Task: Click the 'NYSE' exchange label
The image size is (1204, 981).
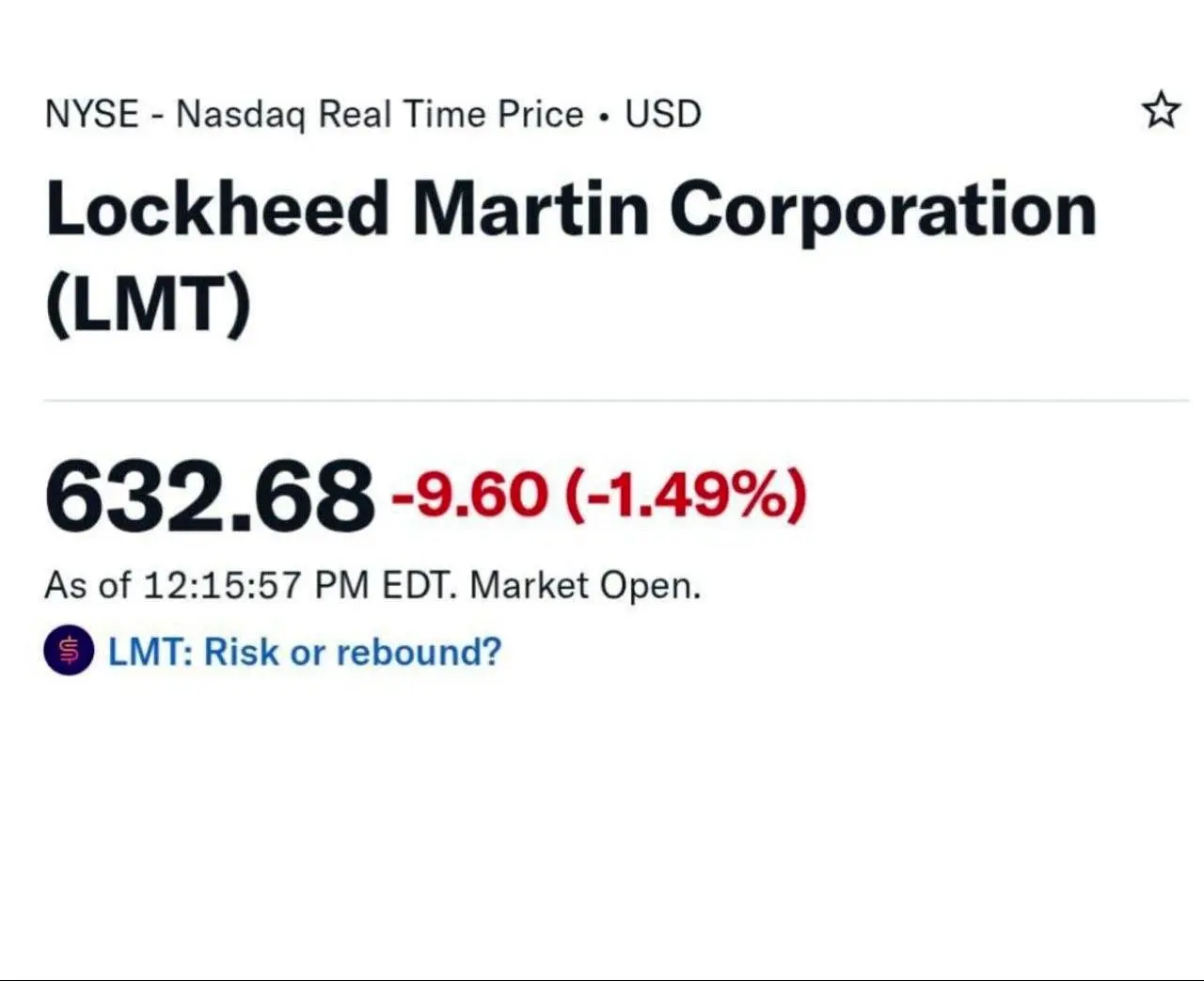Action: [x=91, y=114]
